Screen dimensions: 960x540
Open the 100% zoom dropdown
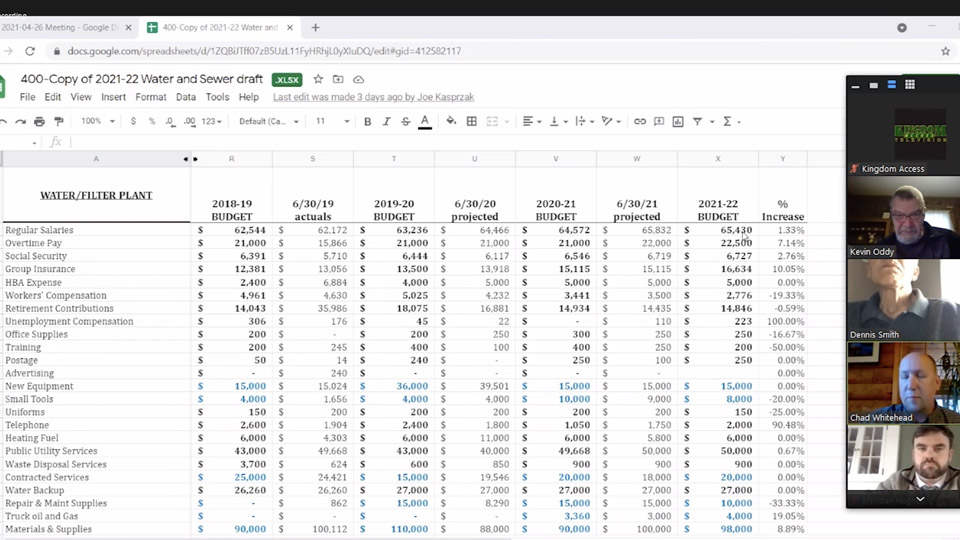[x=98, y=121]
